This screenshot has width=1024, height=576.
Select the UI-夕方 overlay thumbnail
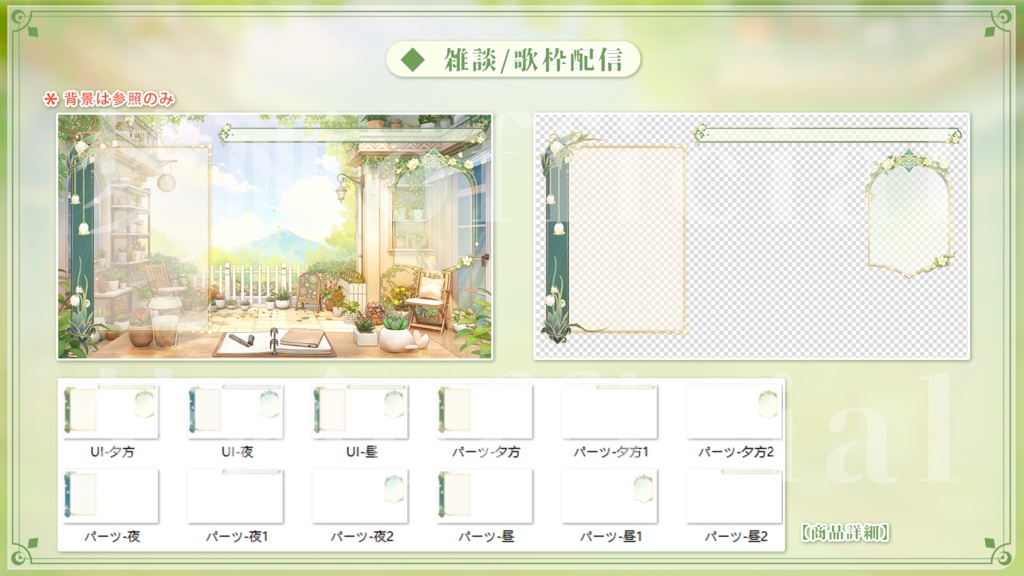coord(110,410)
